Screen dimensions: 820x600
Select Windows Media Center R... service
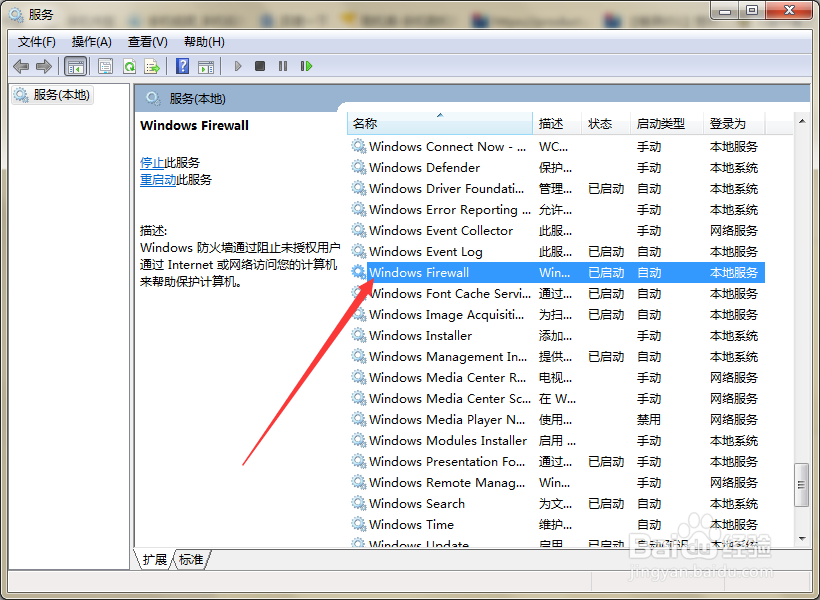click(x=557, y=377)
